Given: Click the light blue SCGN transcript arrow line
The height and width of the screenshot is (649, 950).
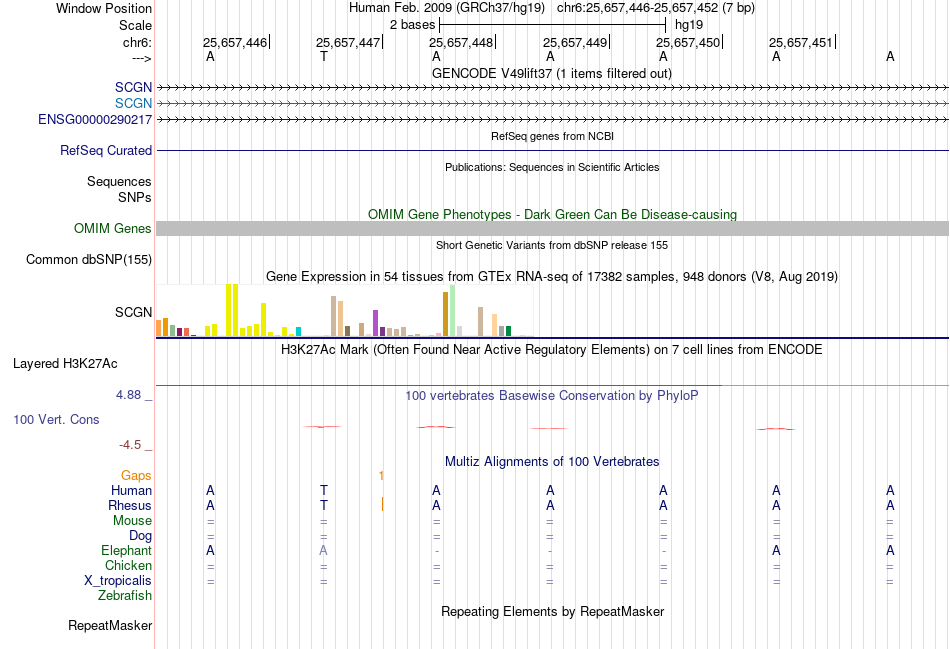Looking at the screenshot, I should [x=553, y=104].
